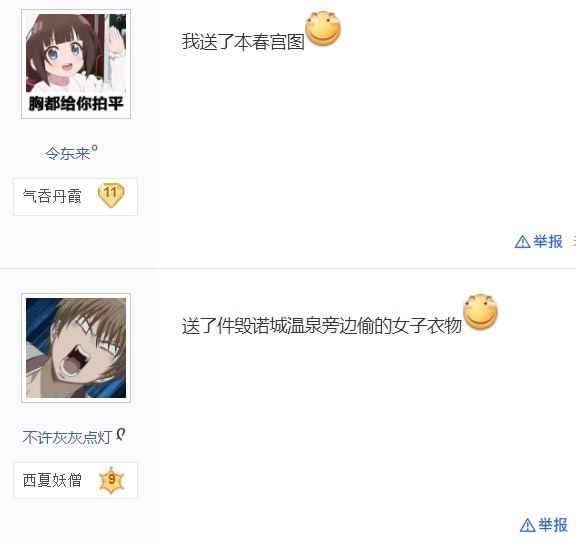Click the smiley emoji after 春宫图
The image size is (576, 545).
(323, 29)
